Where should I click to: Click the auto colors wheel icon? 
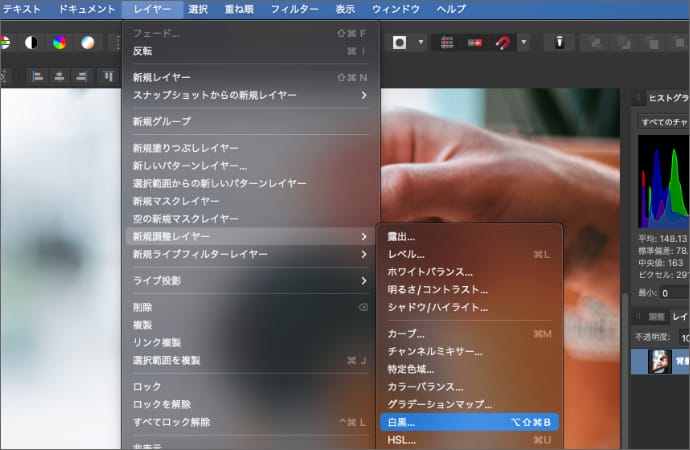pos(59,42)
